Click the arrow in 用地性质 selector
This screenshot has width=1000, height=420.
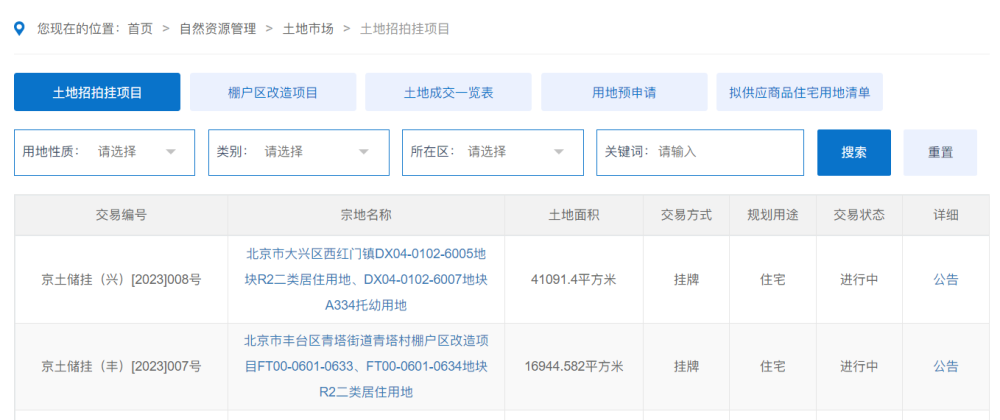point(171,152)
